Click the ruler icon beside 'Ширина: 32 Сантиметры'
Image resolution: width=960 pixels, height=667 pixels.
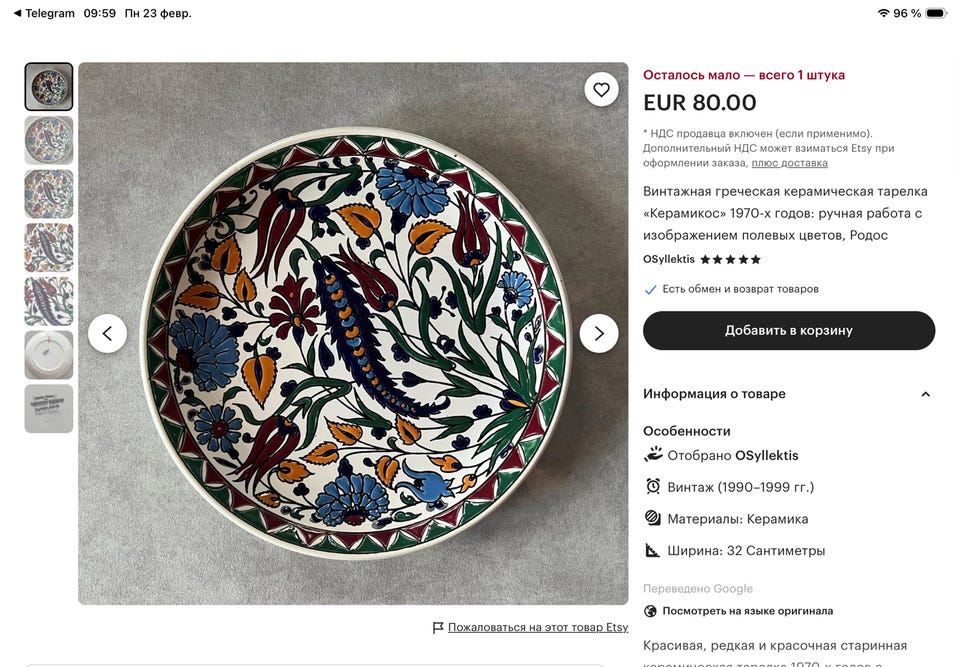click(652, 550)
